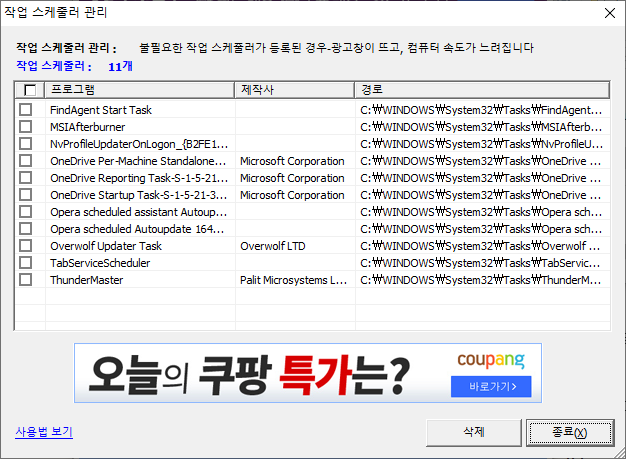Sort by the 프로그램 column header
Screen dimensions: 626x459
[139, 90]
